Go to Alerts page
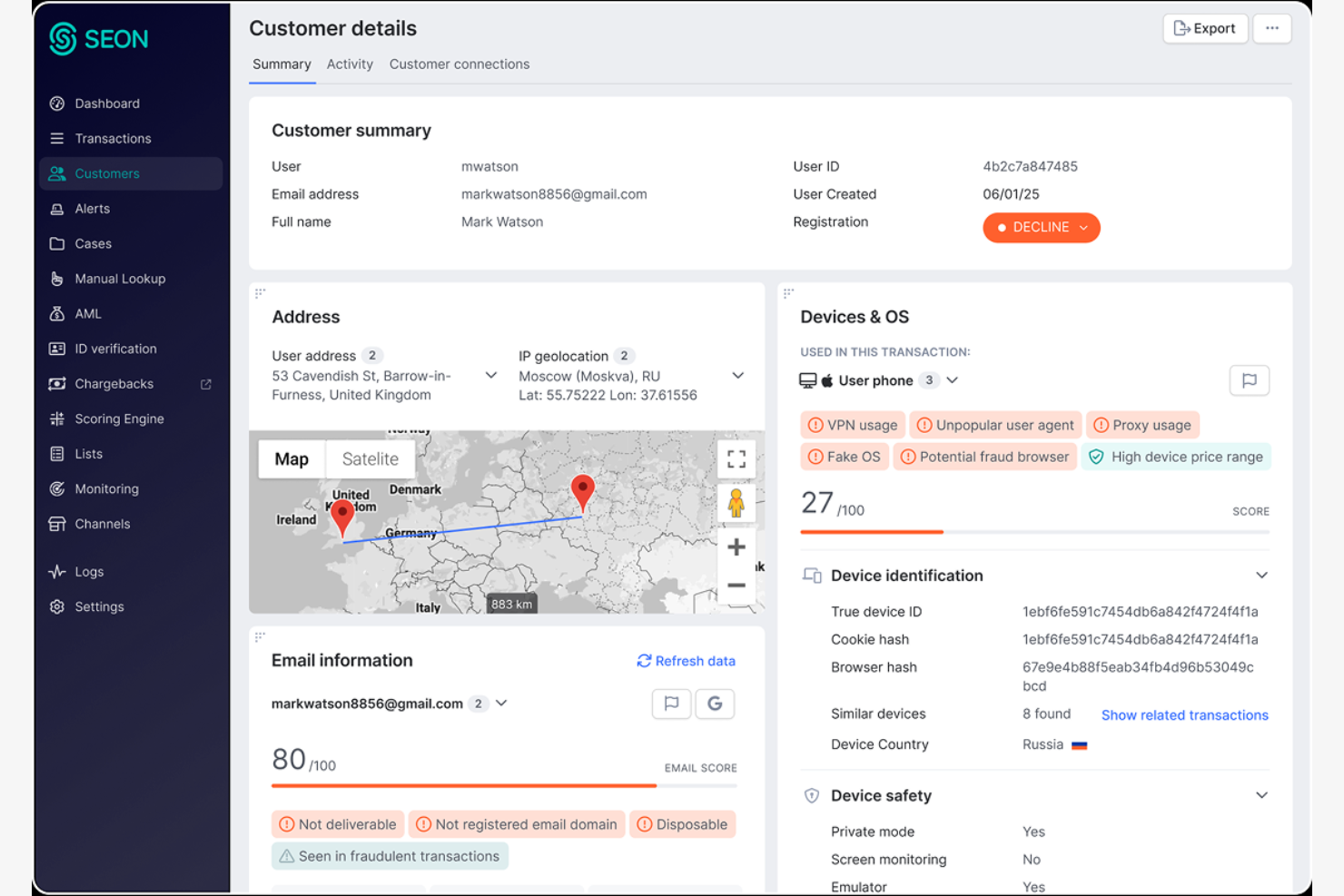 coord(92,209)
